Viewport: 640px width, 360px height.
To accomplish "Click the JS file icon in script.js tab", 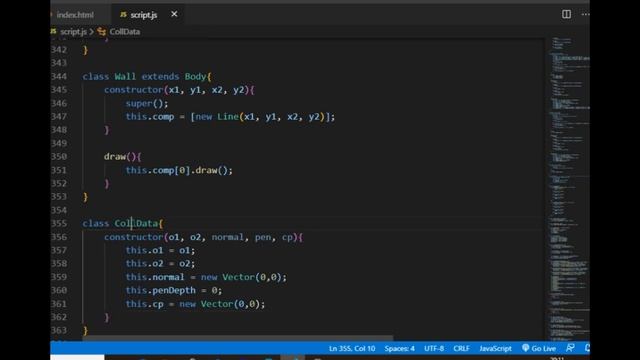I will pyautogui.click(x=123, y=15).
